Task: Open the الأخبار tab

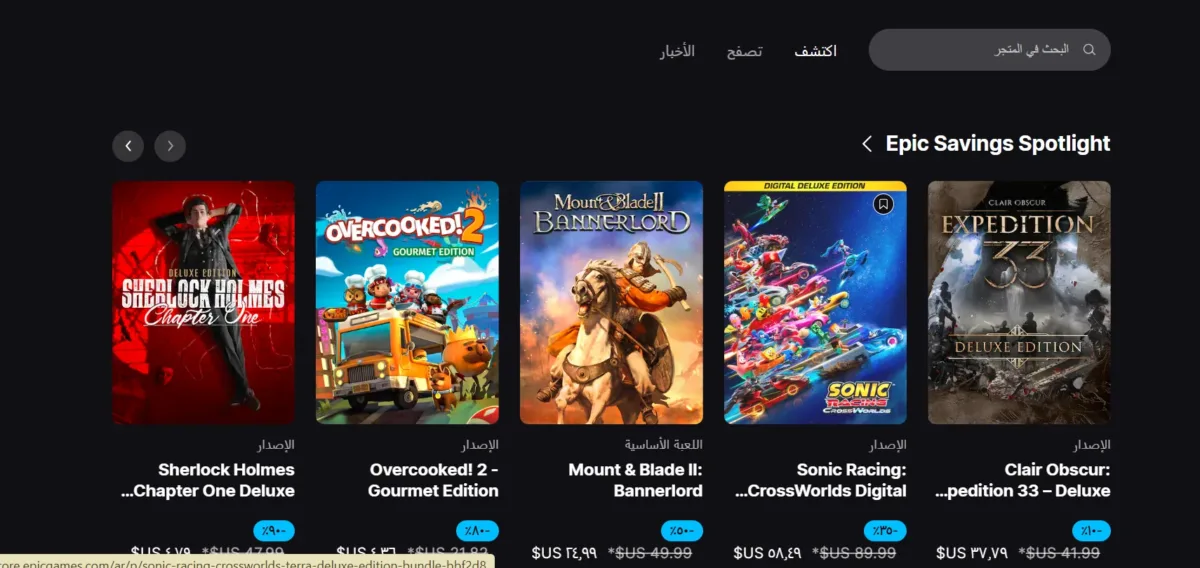Action: [677, 51]
